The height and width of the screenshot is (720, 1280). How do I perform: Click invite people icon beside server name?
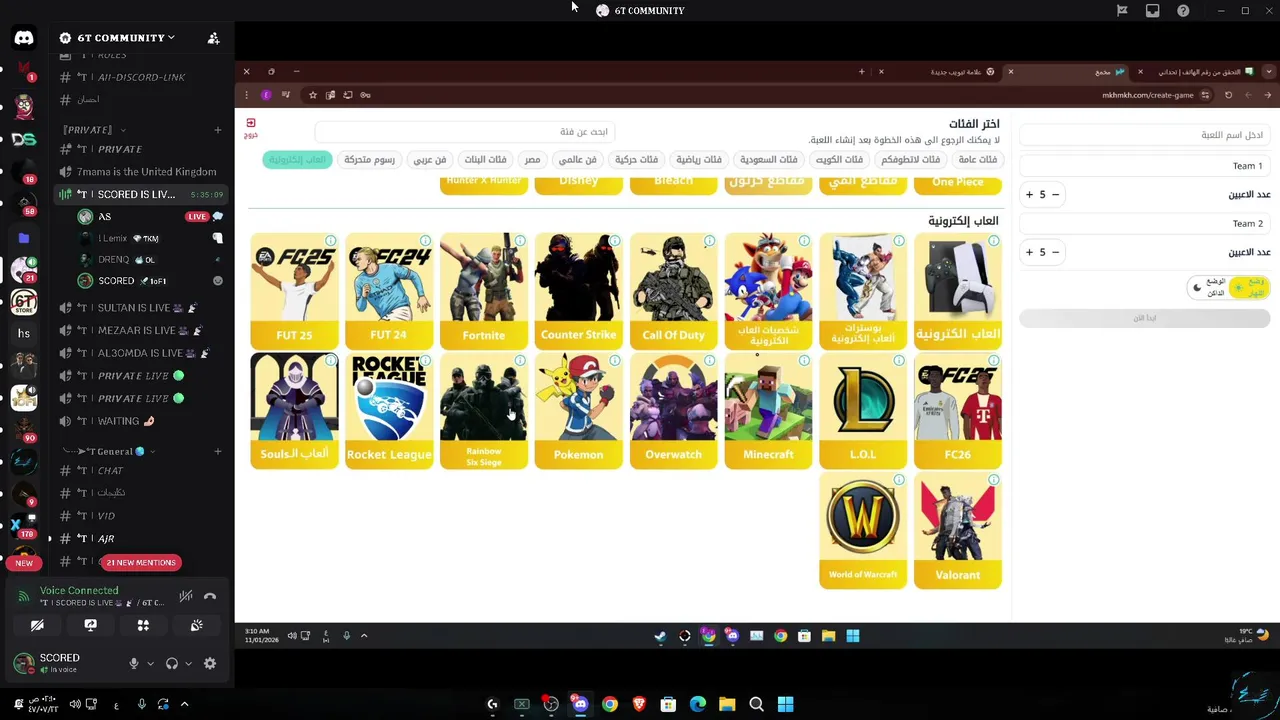click(x=213, y=38)
